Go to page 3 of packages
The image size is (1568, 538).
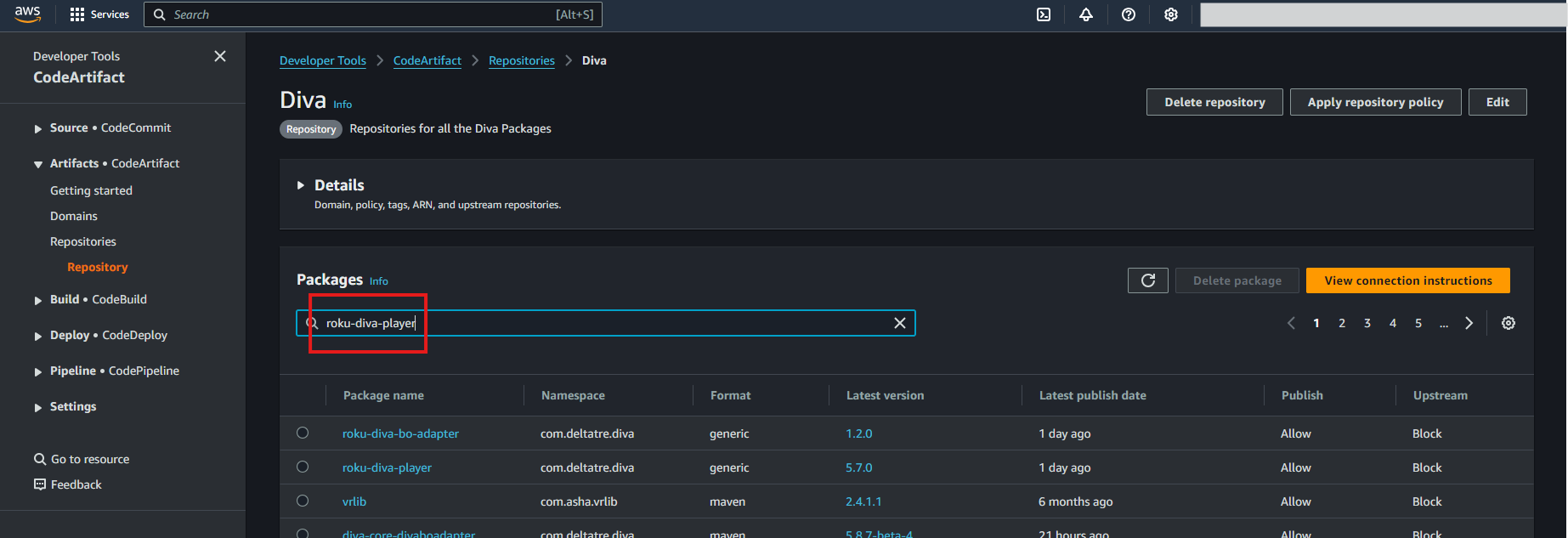pos(1367,323)
